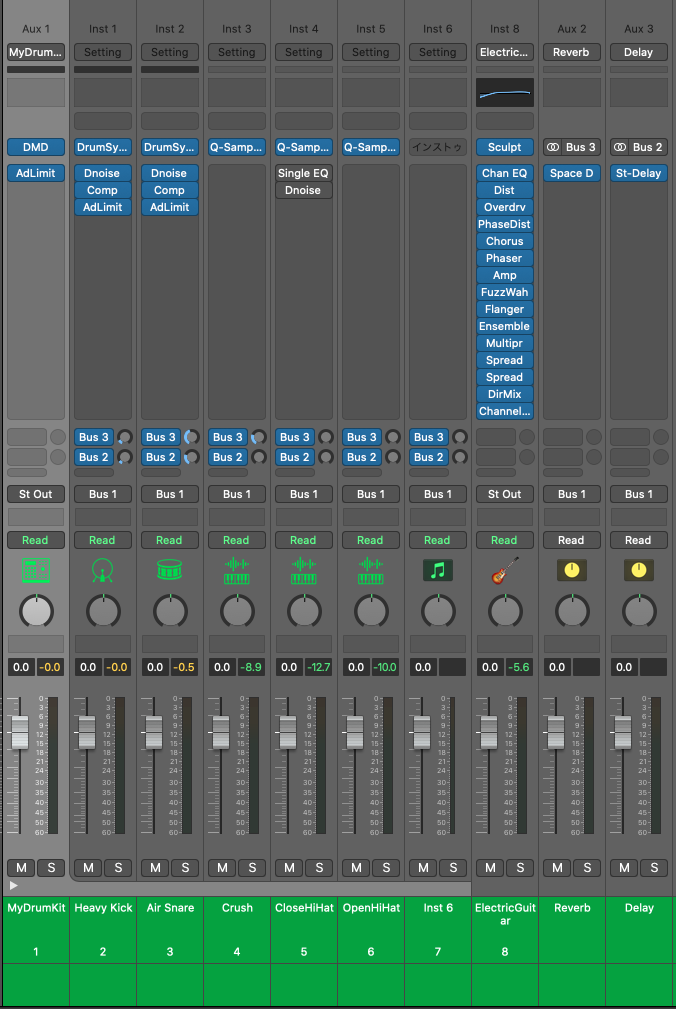Open the St-Delay plugin on Delay strip
Image resolution: width=676 pixels, height=1009 pixels.
point(639,173)
